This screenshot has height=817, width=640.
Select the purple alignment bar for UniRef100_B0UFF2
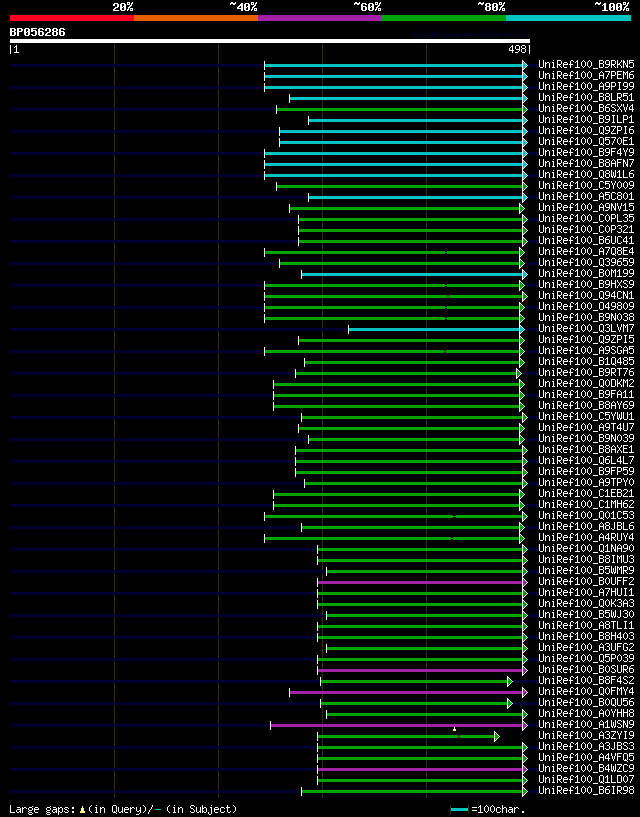pos(422,583)
